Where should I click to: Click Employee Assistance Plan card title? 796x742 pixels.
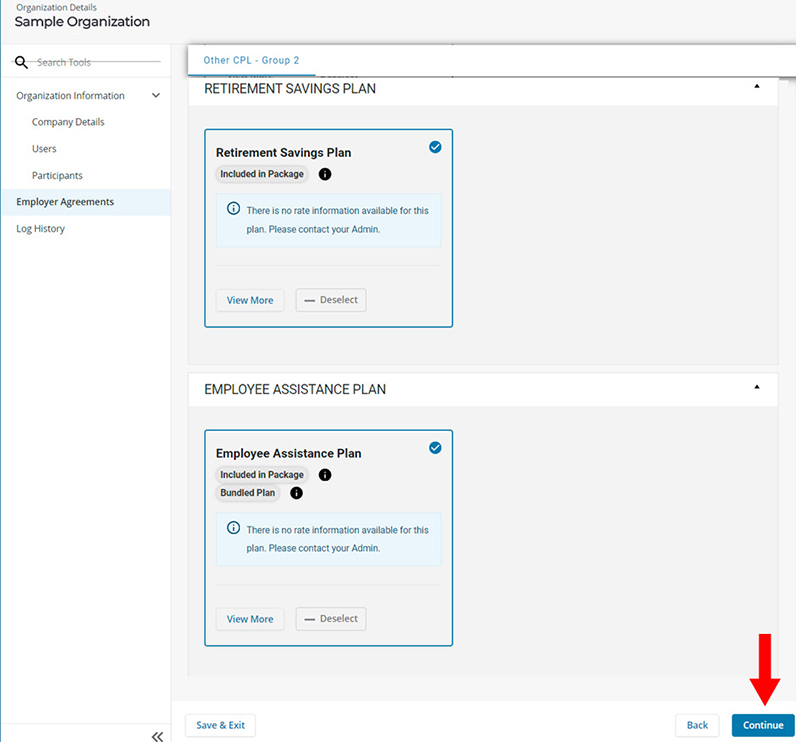coord(288,453)
